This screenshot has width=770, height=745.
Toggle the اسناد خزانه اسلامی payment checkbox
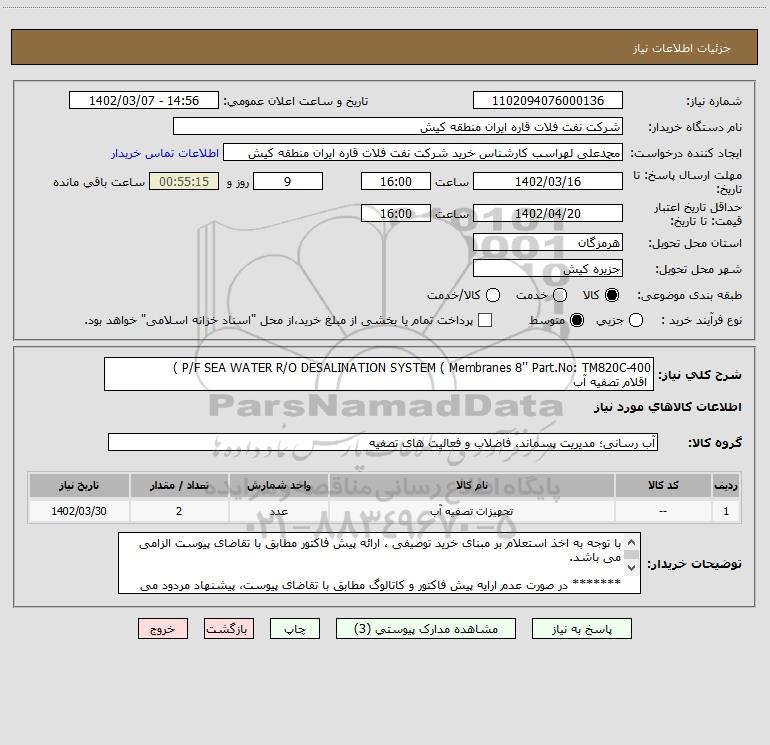pyautogui.click(x=485, y=320)
